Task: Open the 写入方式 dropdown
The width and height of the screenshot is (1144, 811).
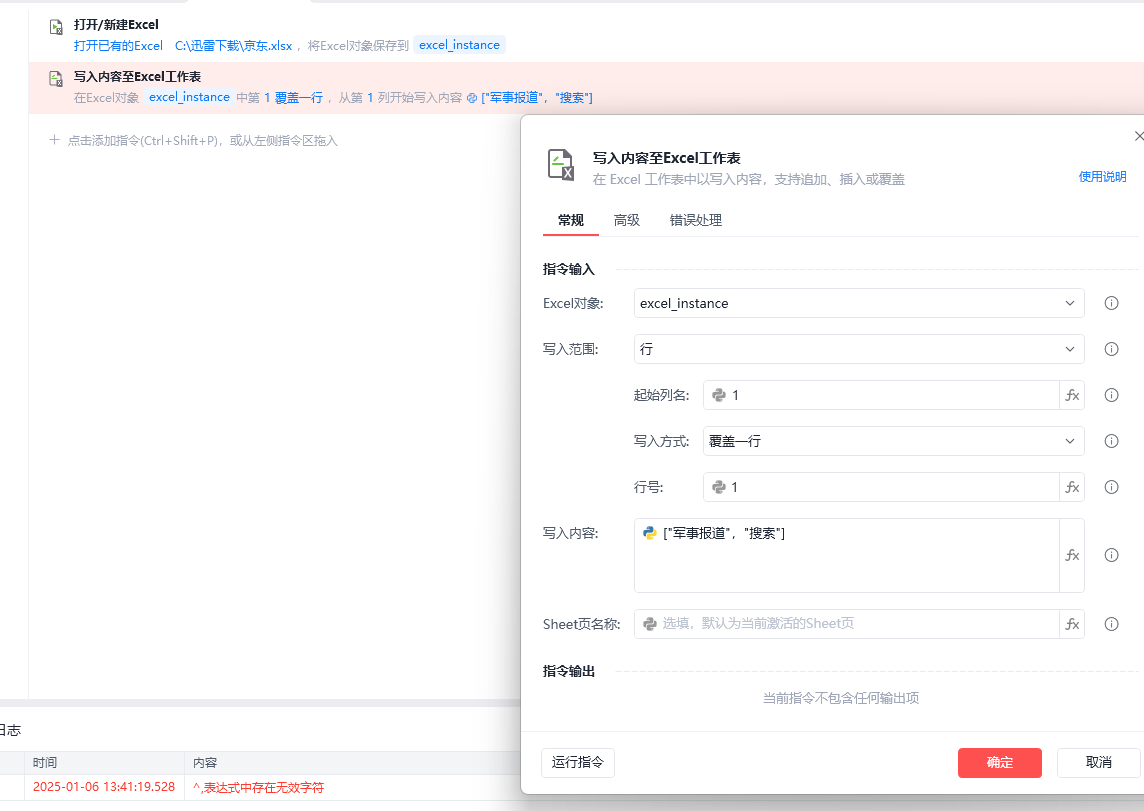Action: click(893, 441)
